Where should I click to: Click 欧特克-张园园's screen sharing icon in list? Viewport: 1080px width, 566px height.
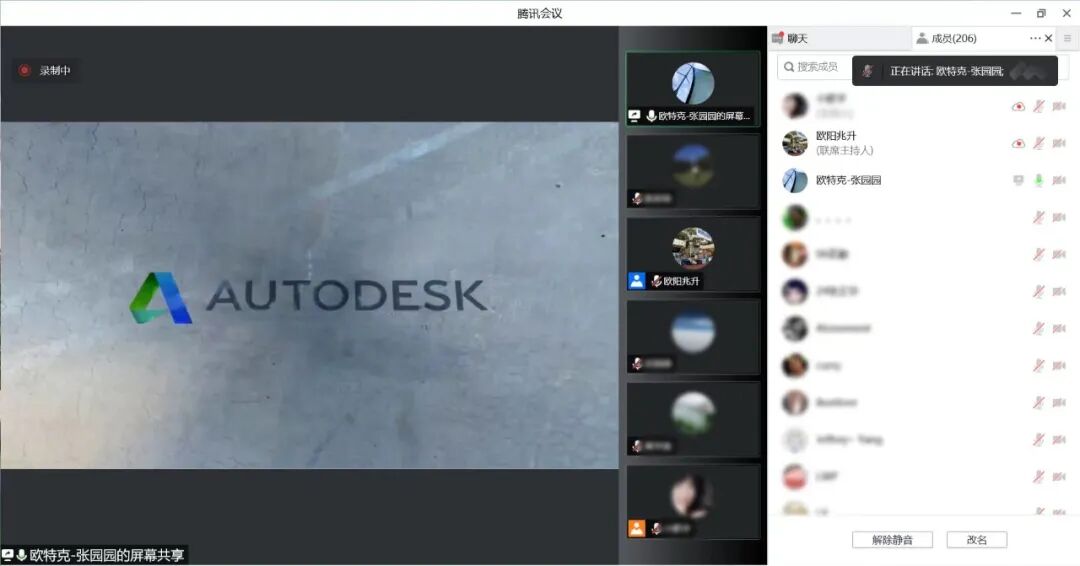pyautogui.click(x=1018, y=180)
